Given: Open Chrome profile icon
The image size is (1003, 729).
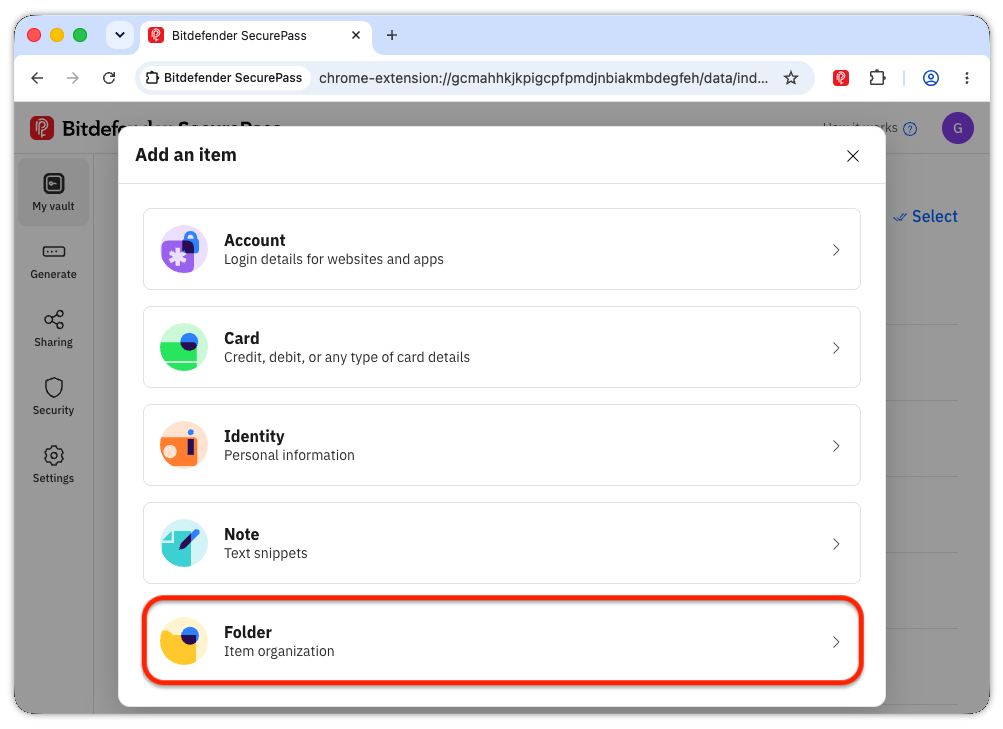Looking at the screenshot, I should pyautogui.click(x=931, y=78).
